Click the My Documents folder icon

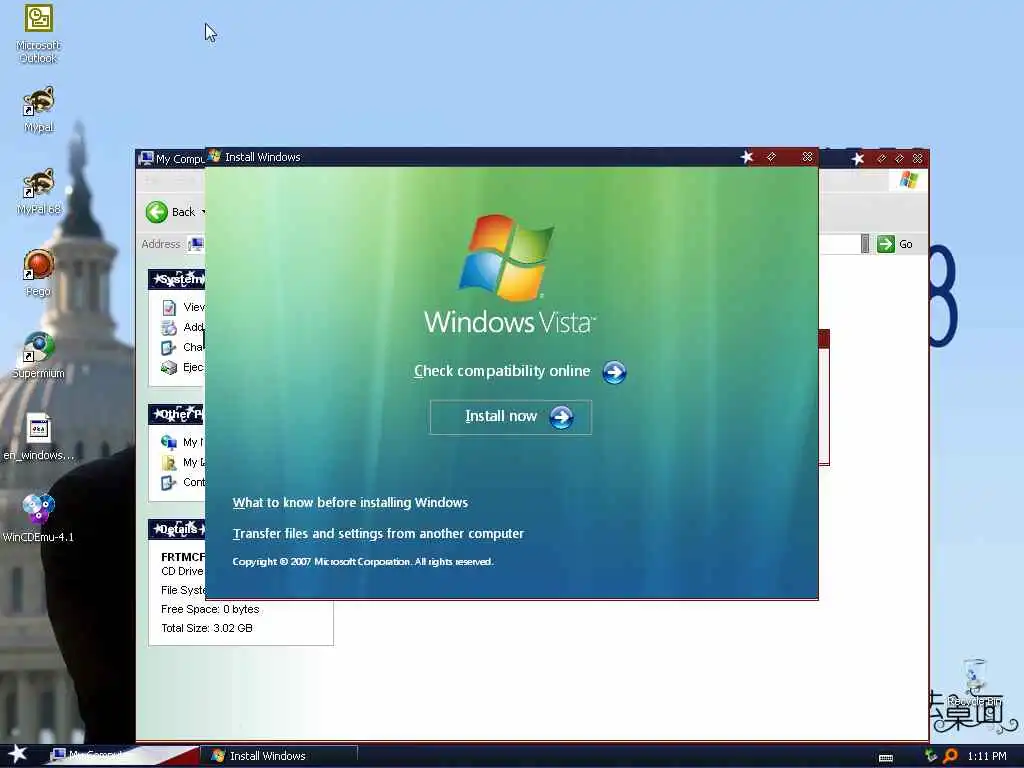click(169, 462)
